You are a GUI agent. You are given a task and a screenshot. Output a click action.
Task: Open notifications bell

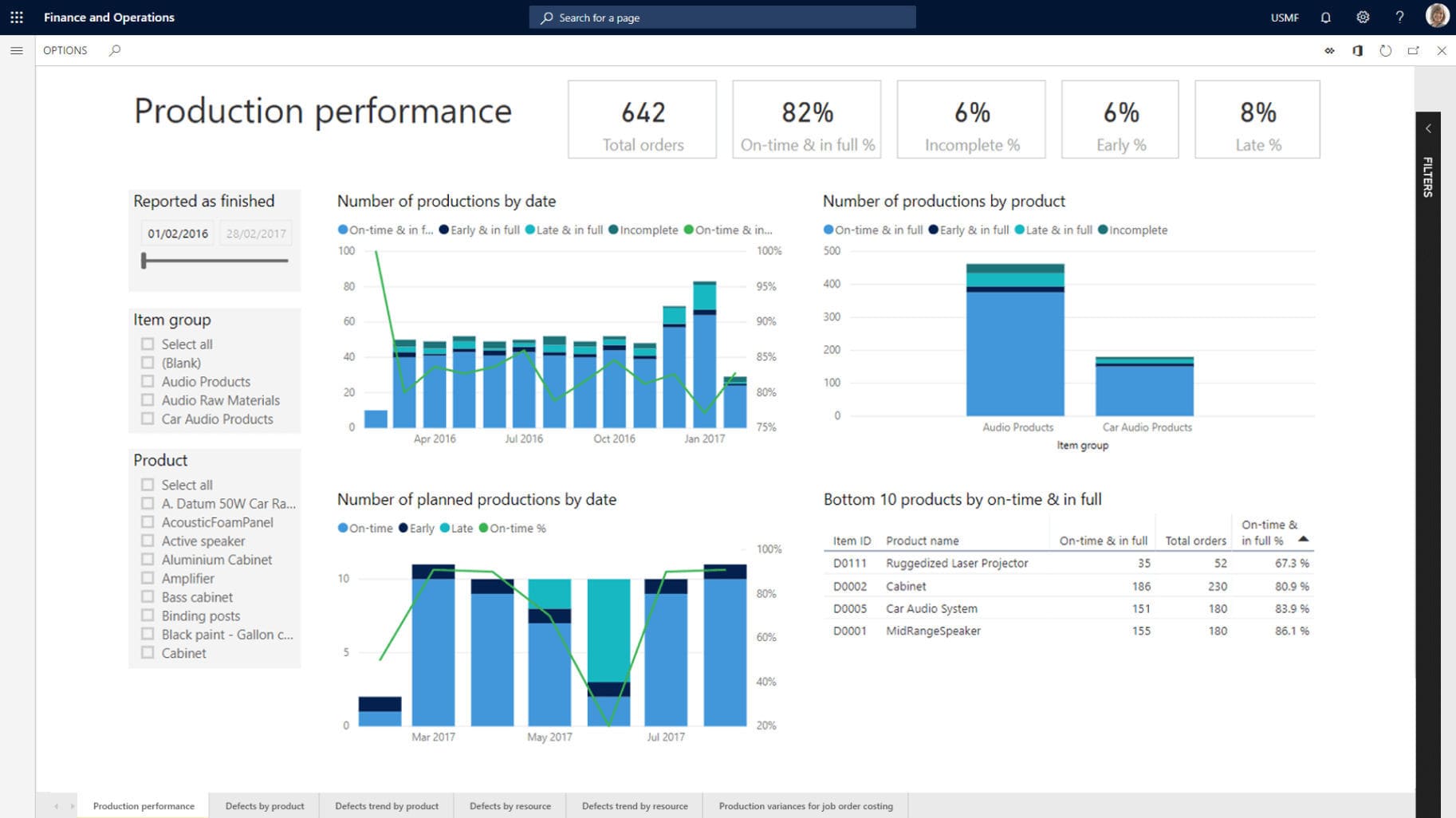(x=1325, y=17)
